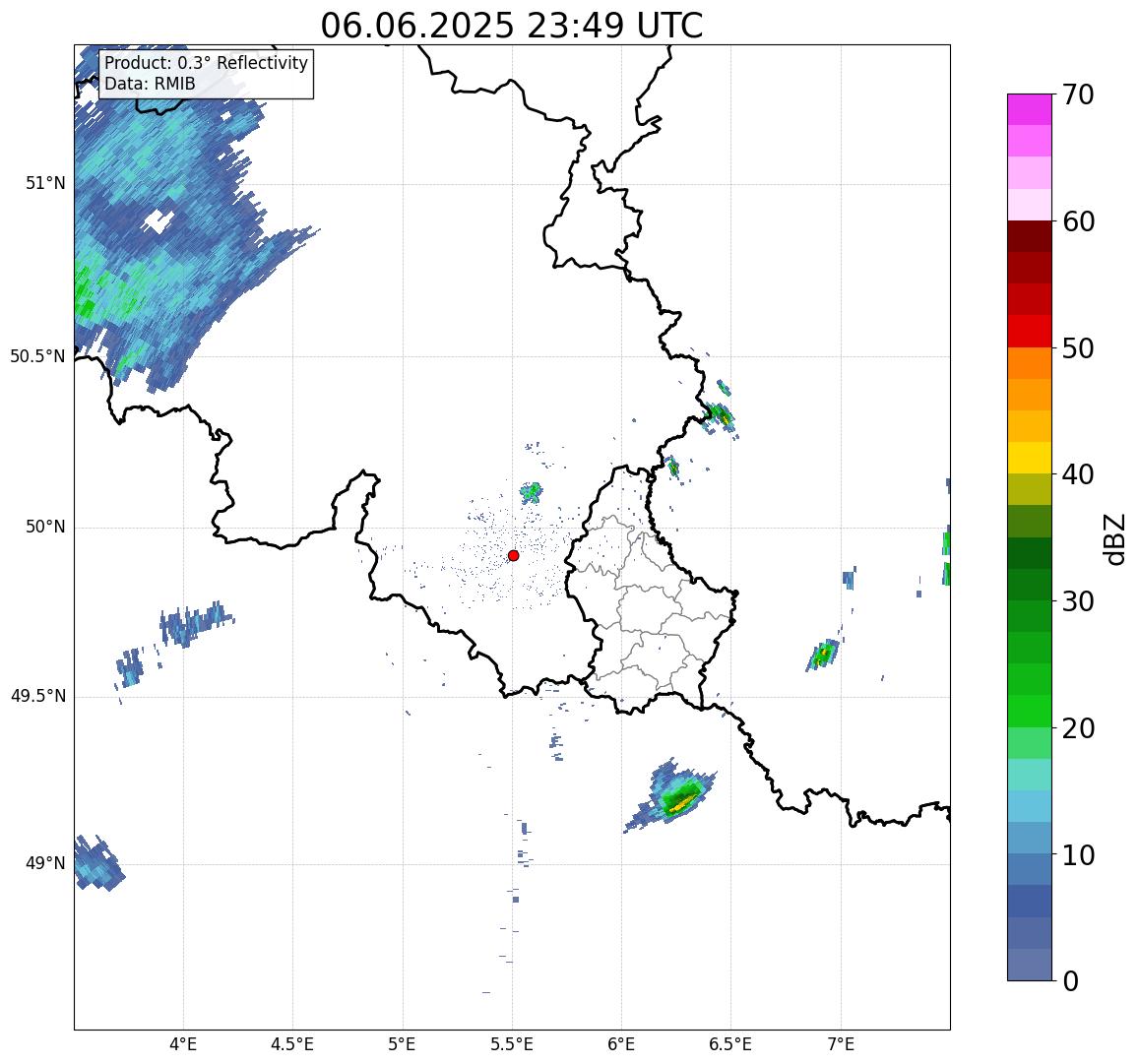Click the 30 tick label on colorbar
Viewport: 1139px width, 1064px height.
(1077, 601)
